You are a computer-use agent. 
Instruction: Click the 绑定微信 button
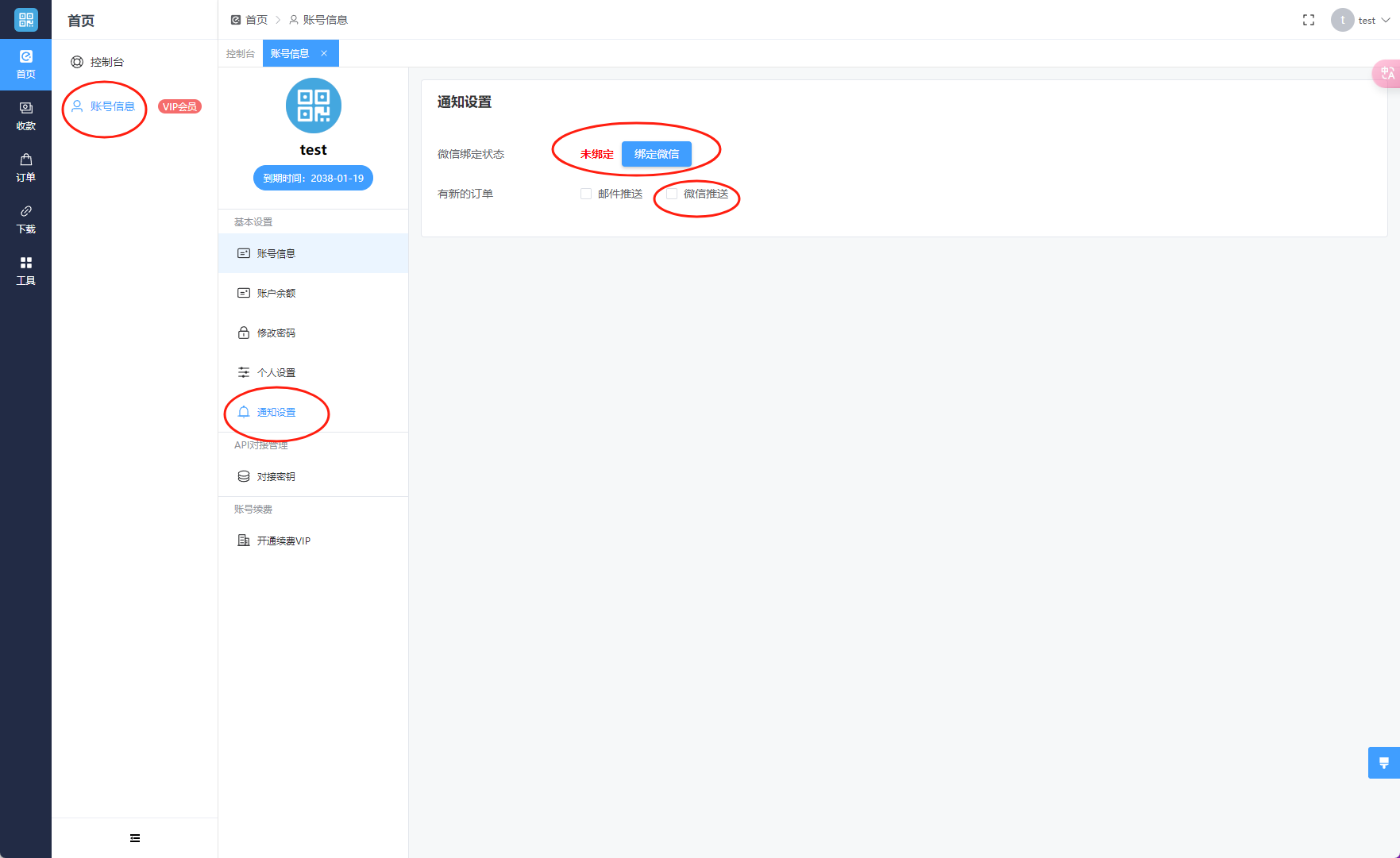click(656, 154)
